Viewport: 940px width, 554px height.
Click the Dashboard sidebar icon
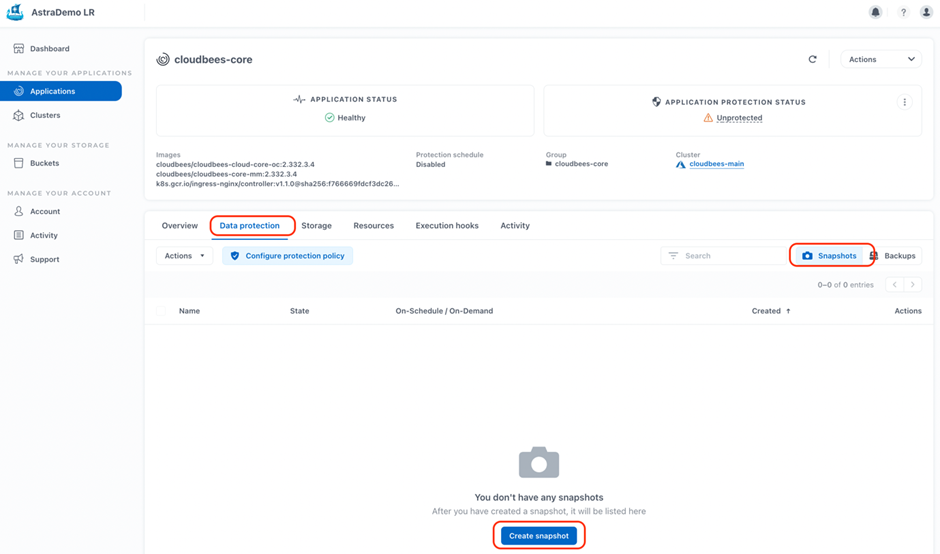pos(19,49)
